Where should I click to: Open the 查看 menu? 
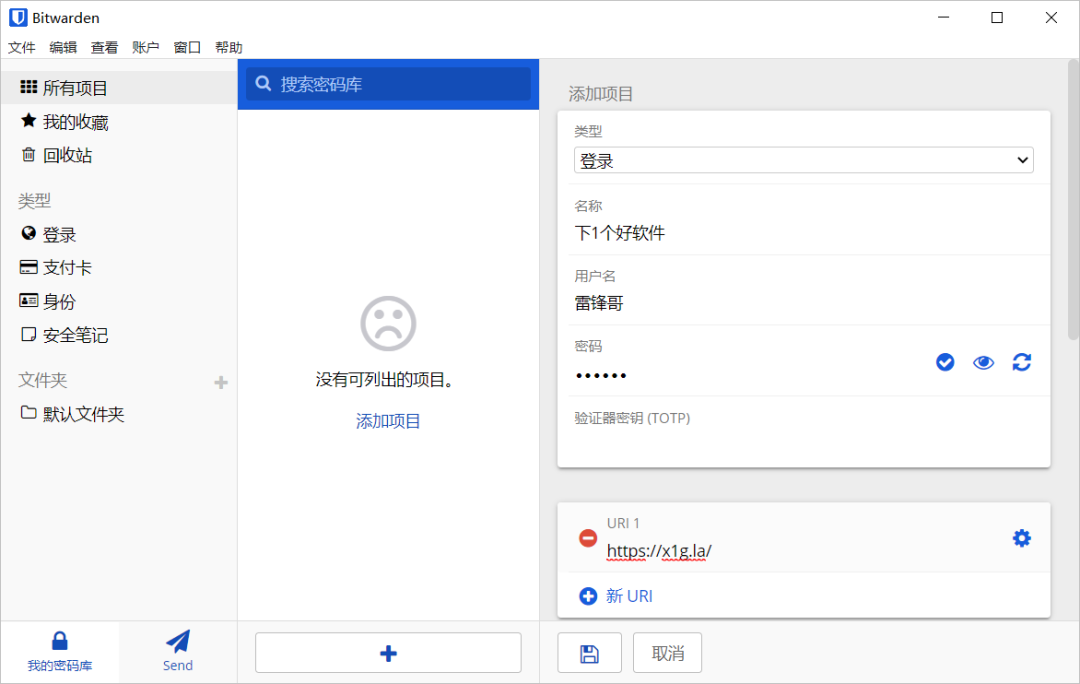coord(104,48)
